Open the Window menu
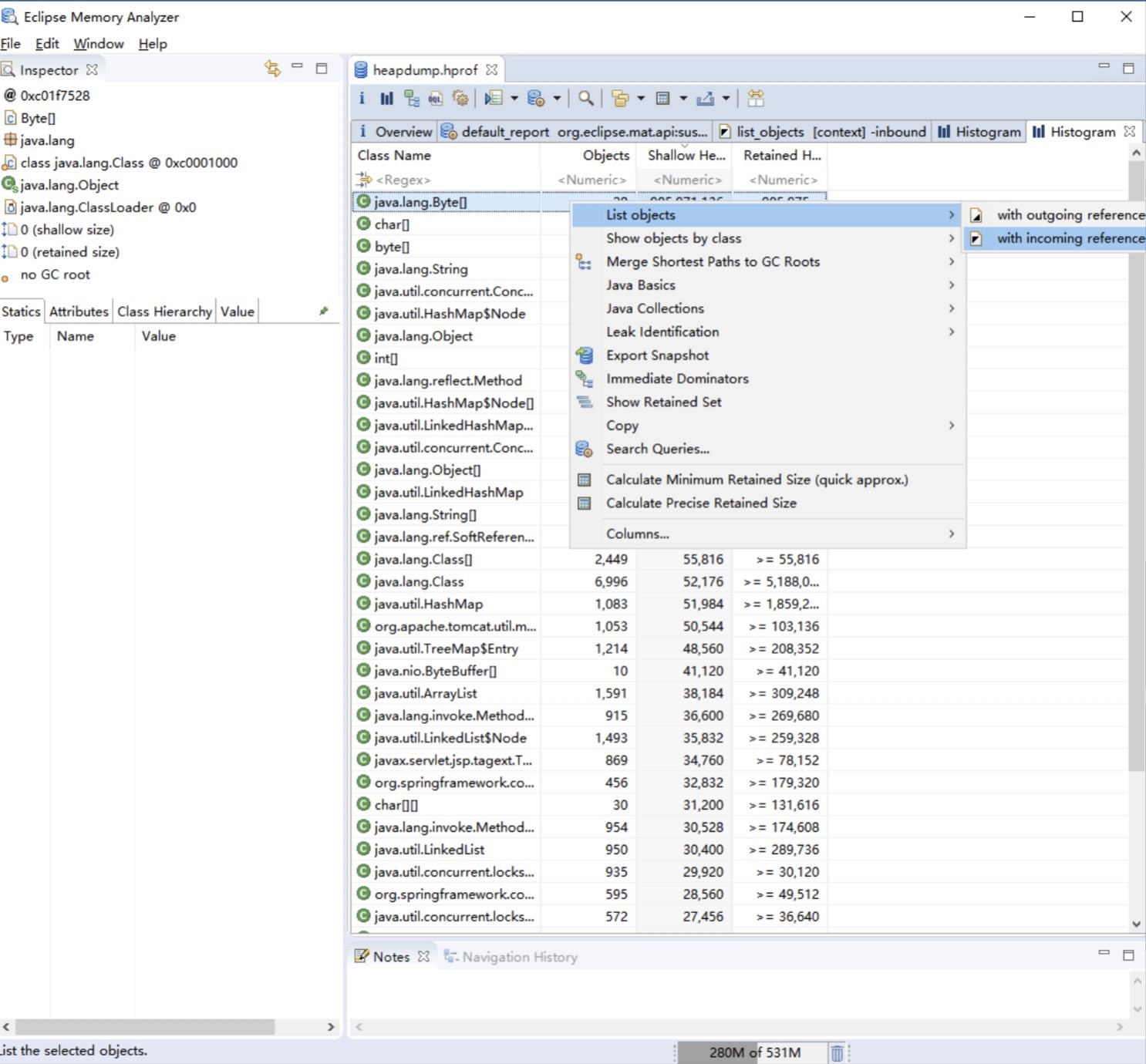Image resolution: width=1146 pixels, height=1064 pixels. [x=99, y=44]
